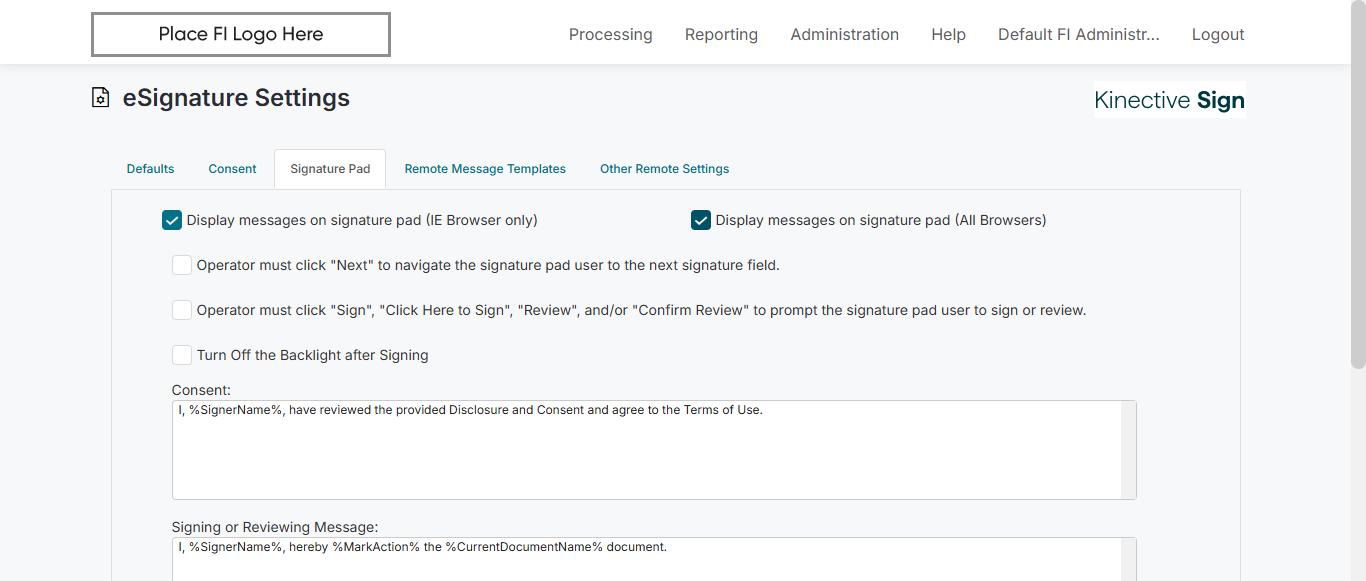
Task: Click inside the Consent message text box
Action: [646, 450]
